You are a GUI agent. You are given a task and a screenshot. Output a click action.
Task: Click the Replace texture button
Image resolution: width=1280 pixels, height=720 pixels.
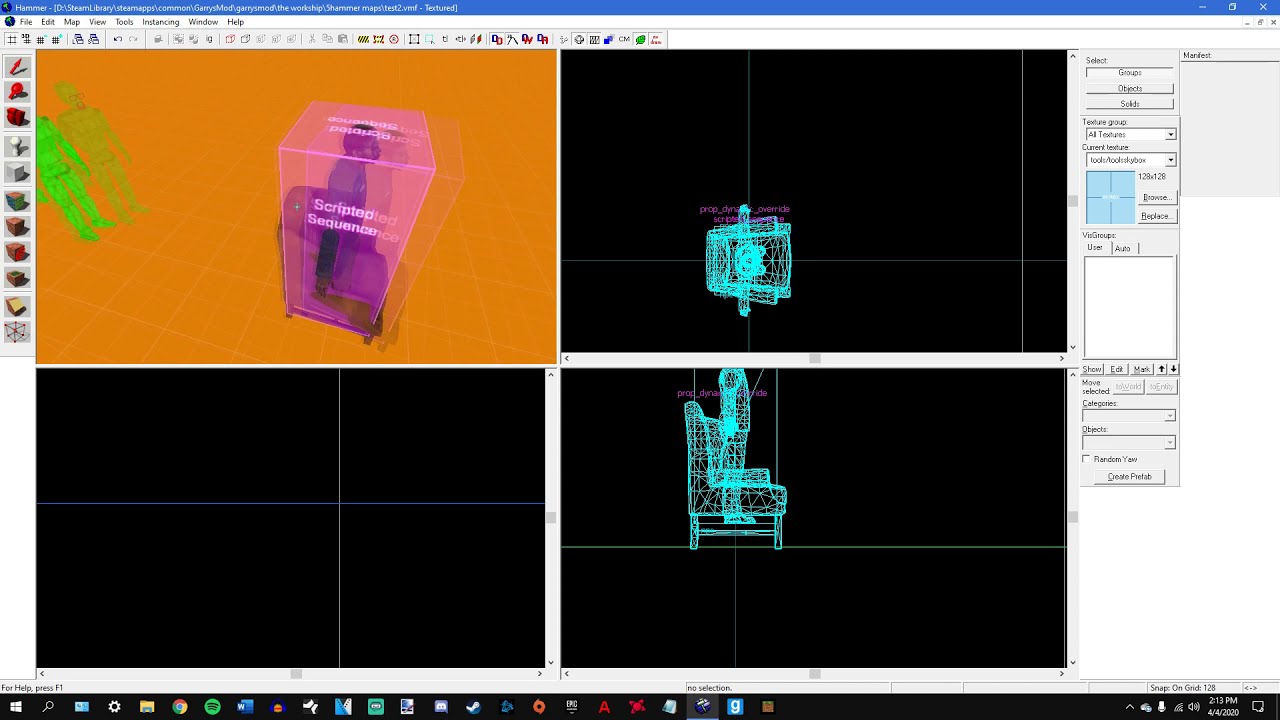pos(1156,216)
